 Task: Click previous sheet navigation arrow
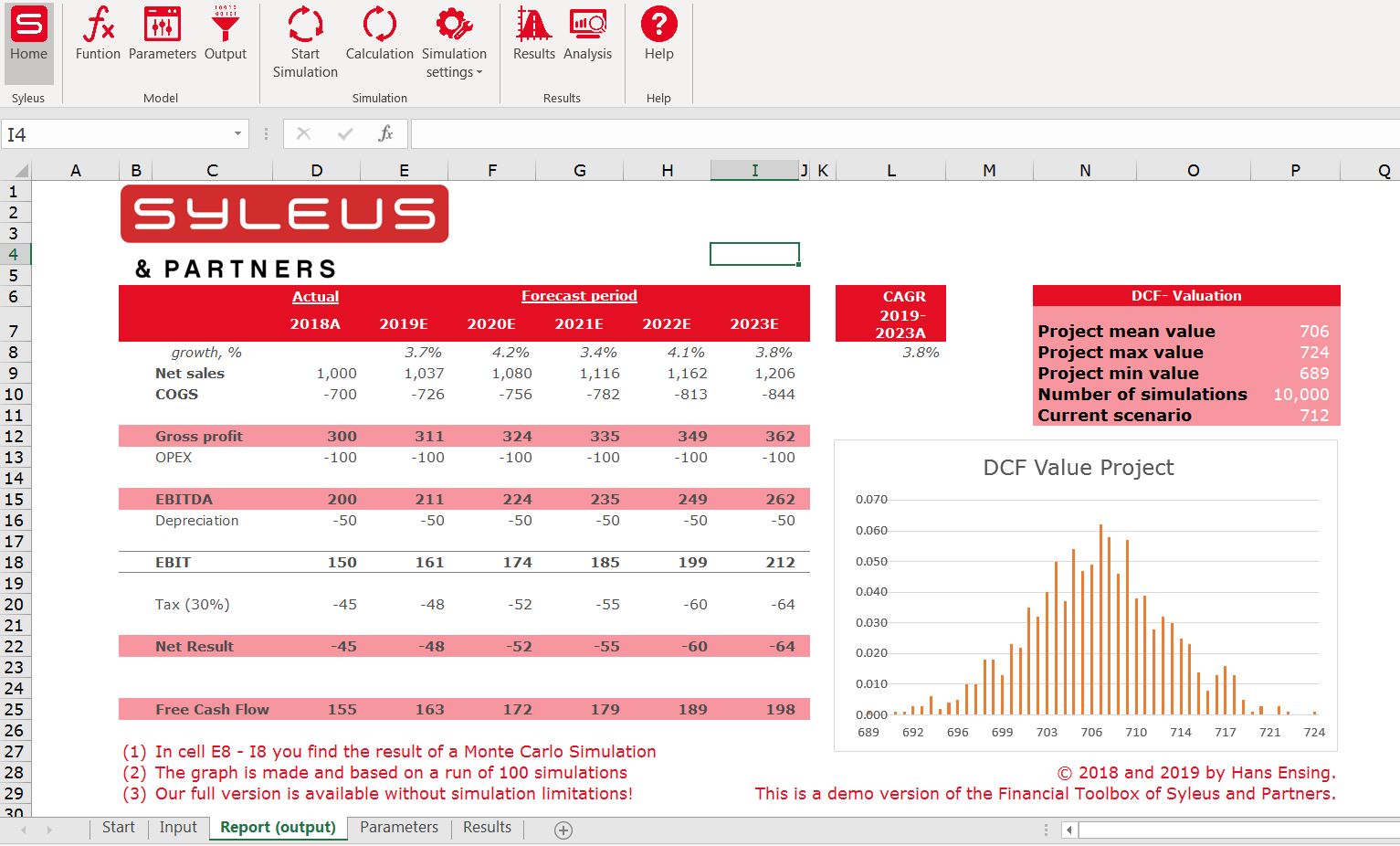pyautogui.click(x=24, y=830)
